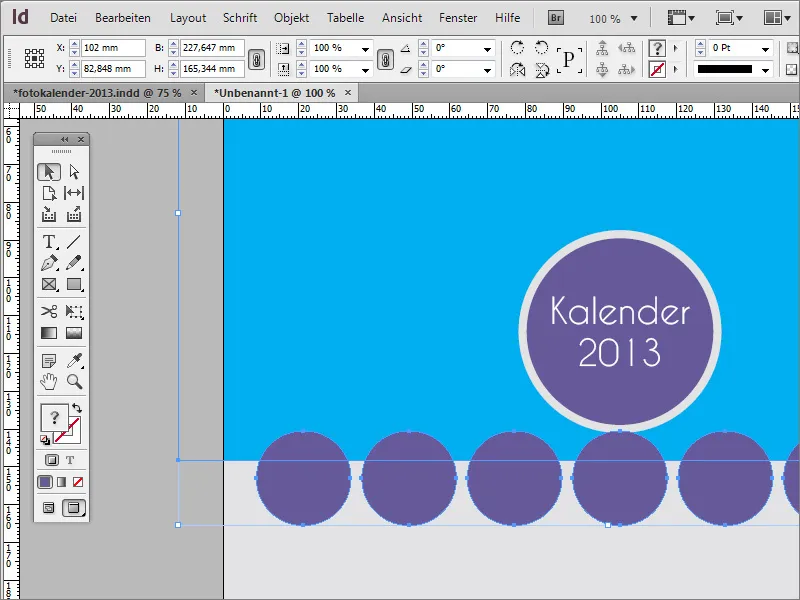
Task: Select the Gradient Swatch tool
Action: coord(49,333)
